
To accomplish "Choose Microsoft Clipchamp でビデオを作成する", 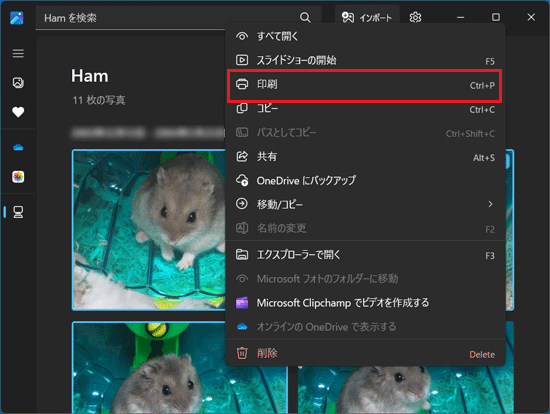I will point(365,303).
